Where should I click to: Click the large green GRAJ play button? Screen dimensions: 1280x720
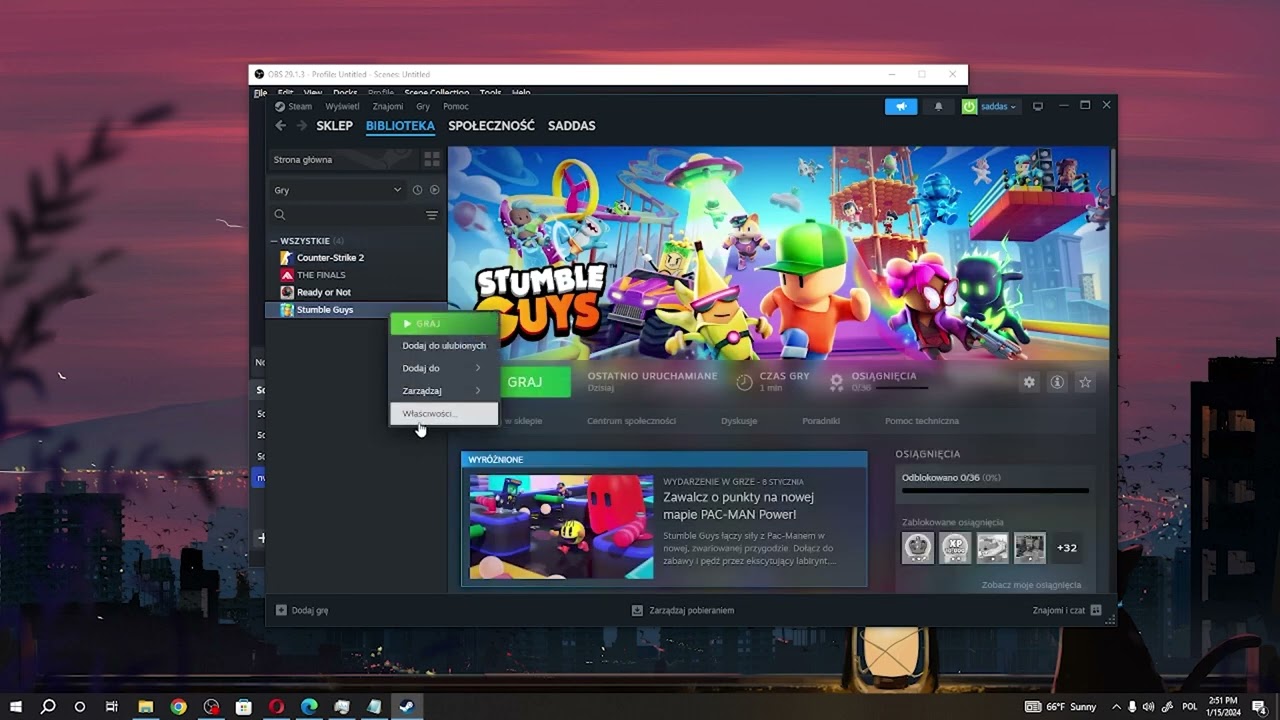[526, 382]
